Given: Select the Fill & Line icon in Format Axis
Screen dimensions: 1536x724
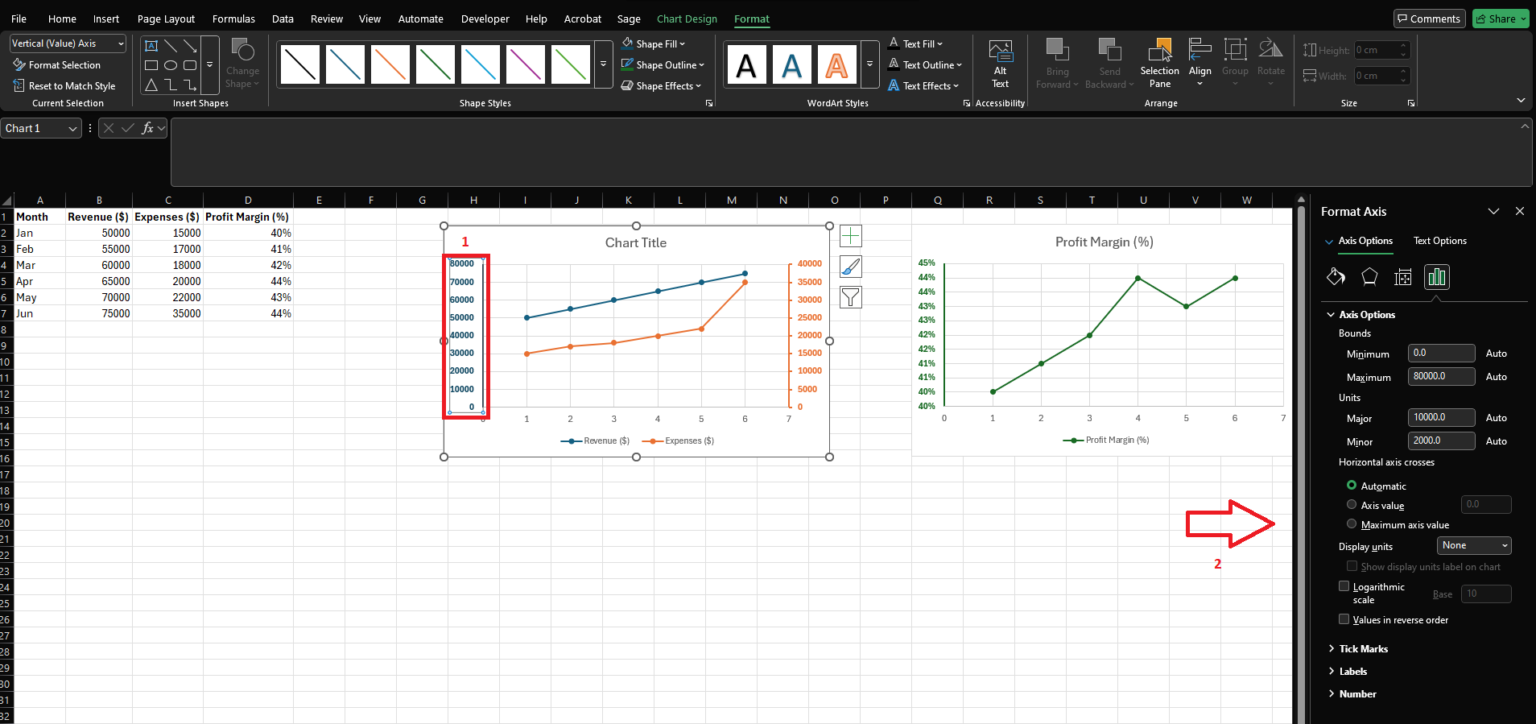Looking at the screenshot, I should point(1335,277).
